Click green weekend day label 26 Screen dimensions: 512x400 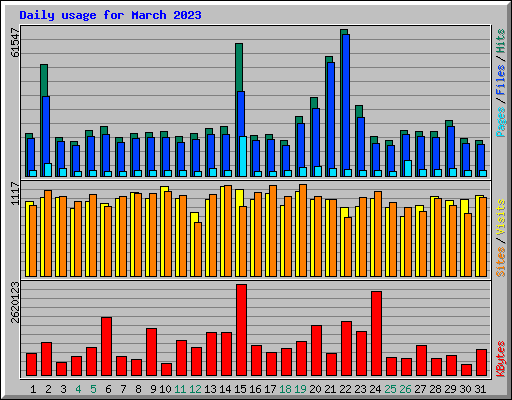click(x=405, y=389)
